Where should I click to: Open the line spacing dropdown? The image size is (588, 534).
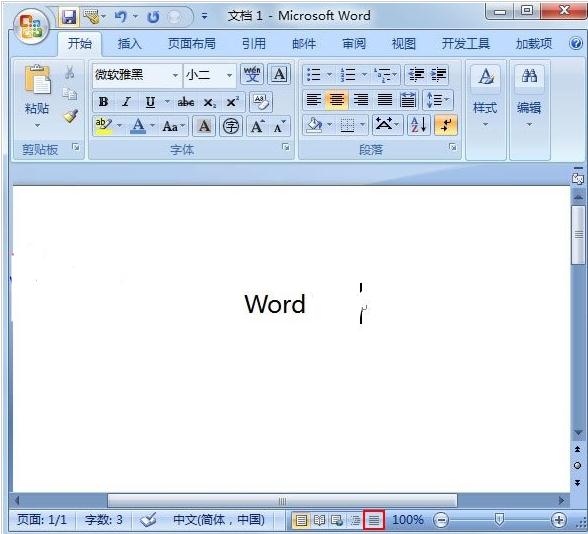point(438,100)
